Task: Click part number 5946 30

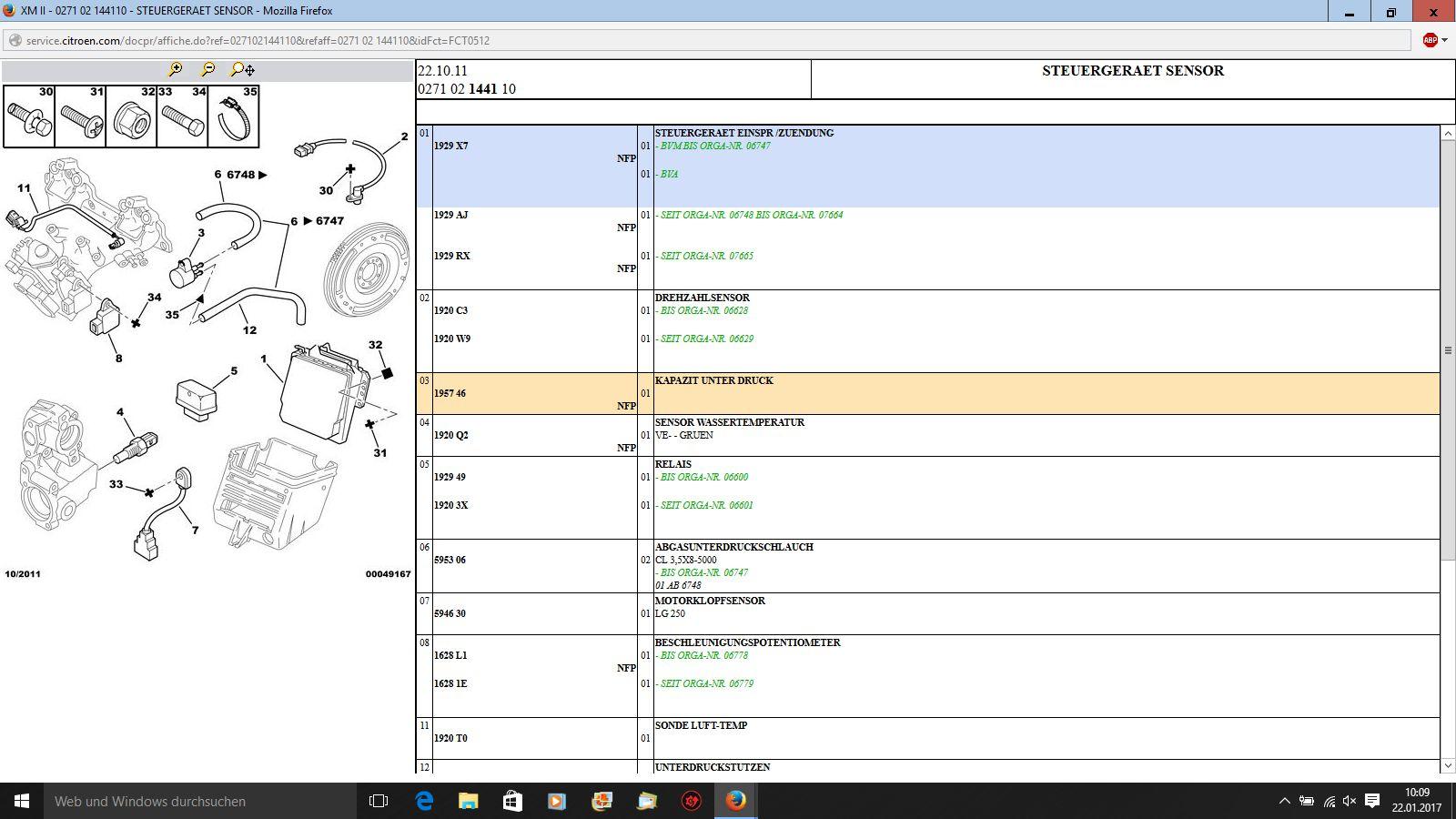Action: 450,613
